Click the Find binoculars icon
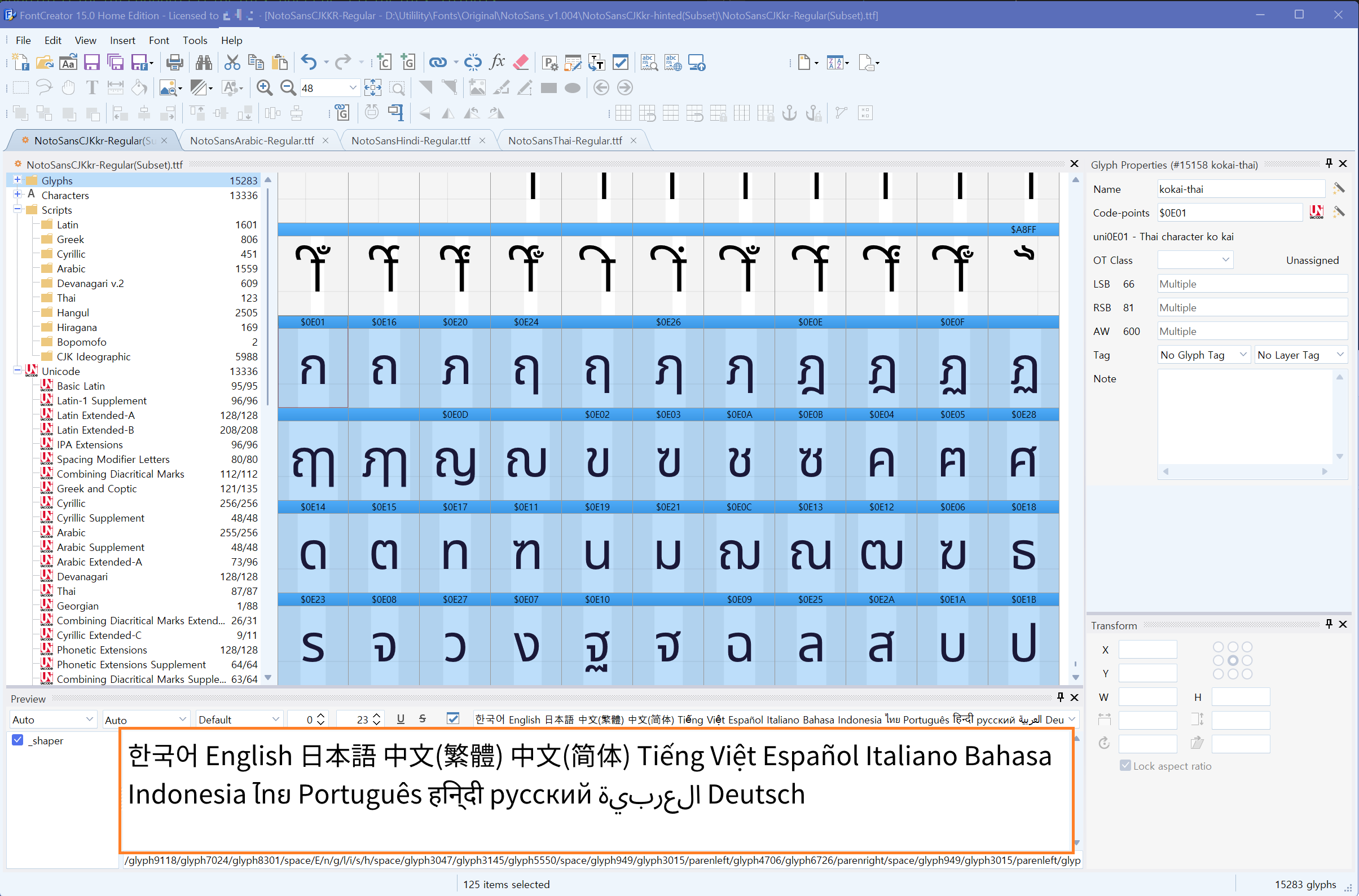1359x896 pixels. click(x=204, y=62)
